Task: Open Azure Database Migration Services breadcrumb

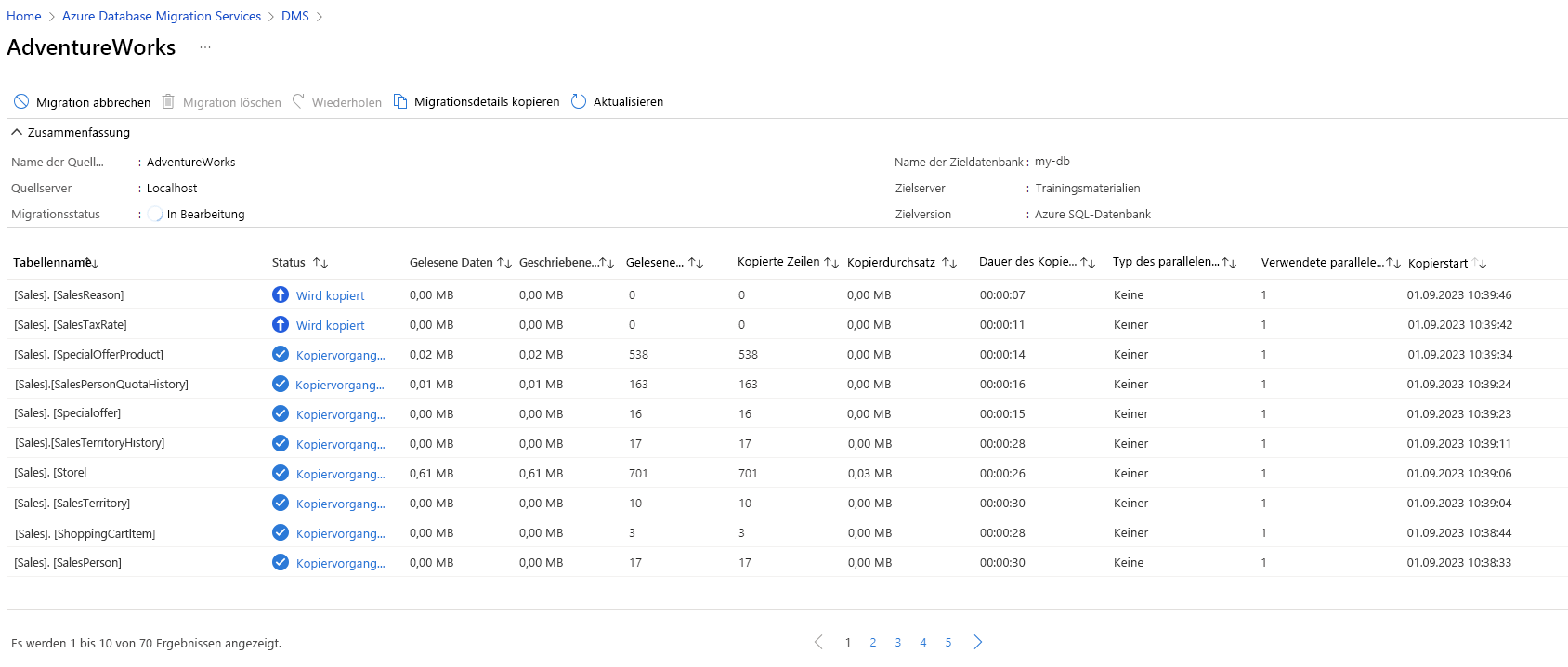Action: coord(162,16)
